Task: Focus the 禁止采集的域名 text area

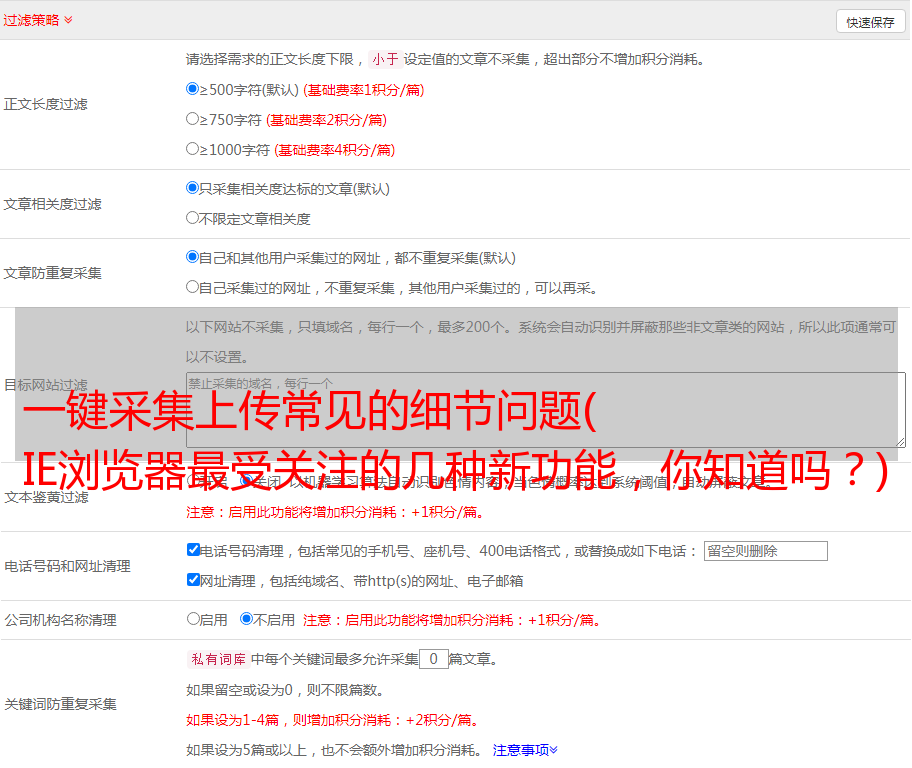Action: (x=545, y=410)
